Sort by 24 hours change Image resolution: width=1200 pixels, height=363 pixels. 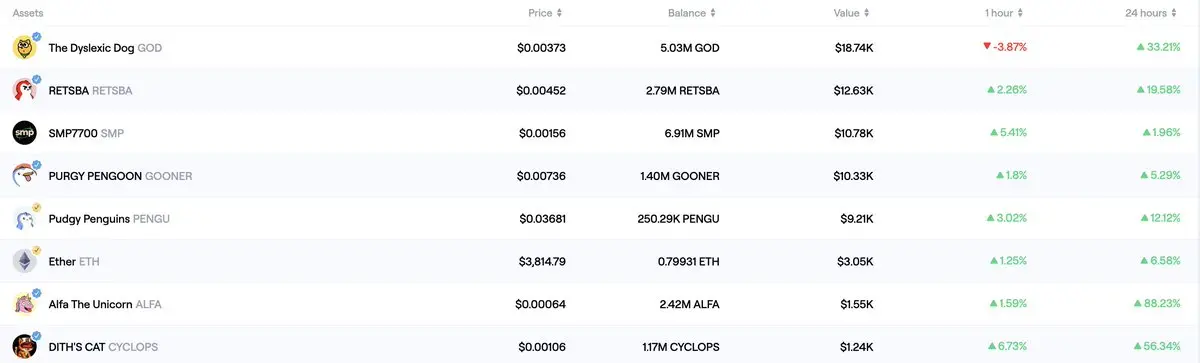pyautogui.click(x=1152, y=13)
